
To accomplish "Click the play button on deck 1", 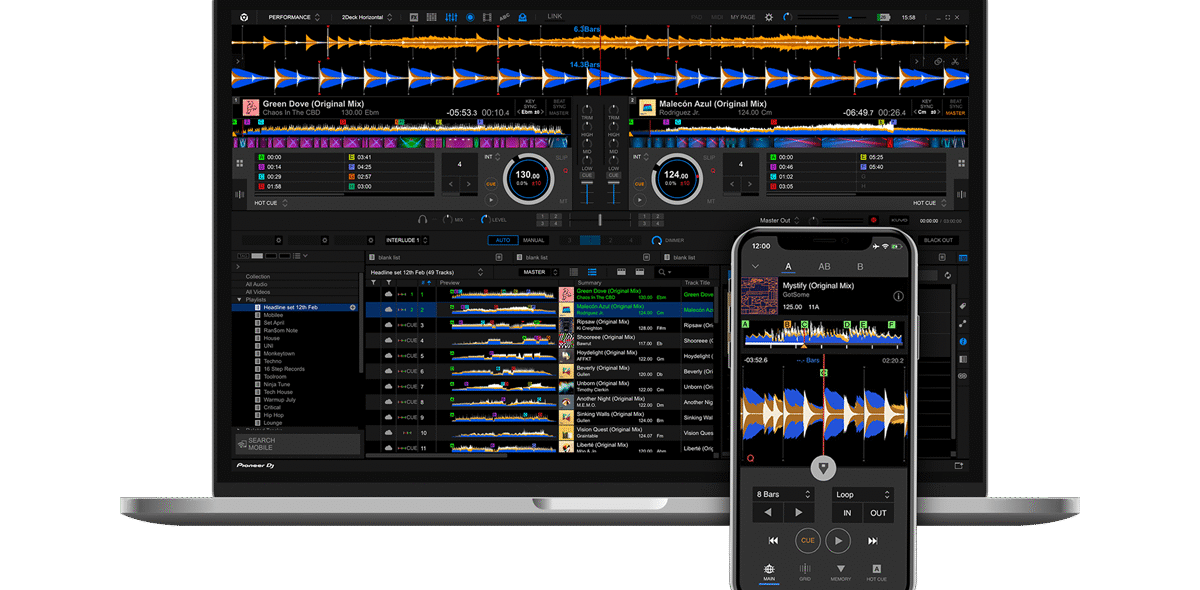I will pos(491,199).
